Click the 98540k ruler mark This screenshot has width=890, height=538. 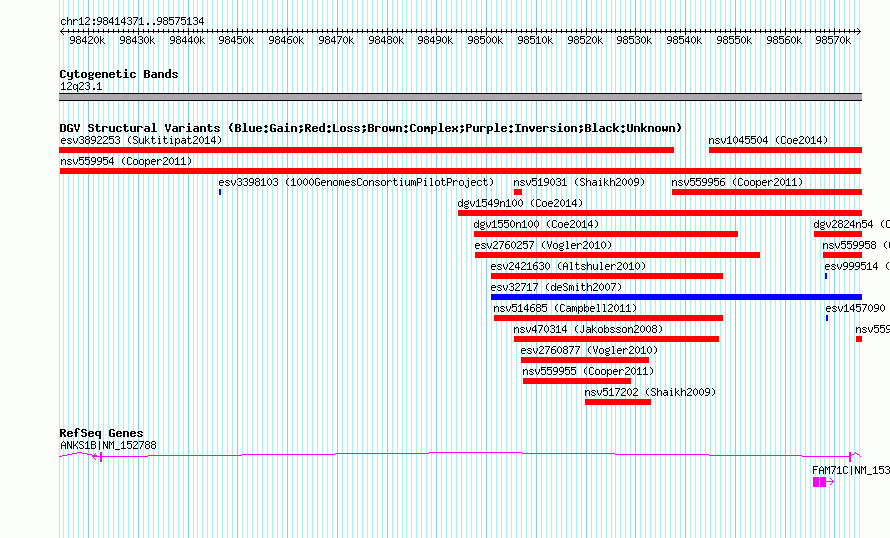tap(684, 40)
